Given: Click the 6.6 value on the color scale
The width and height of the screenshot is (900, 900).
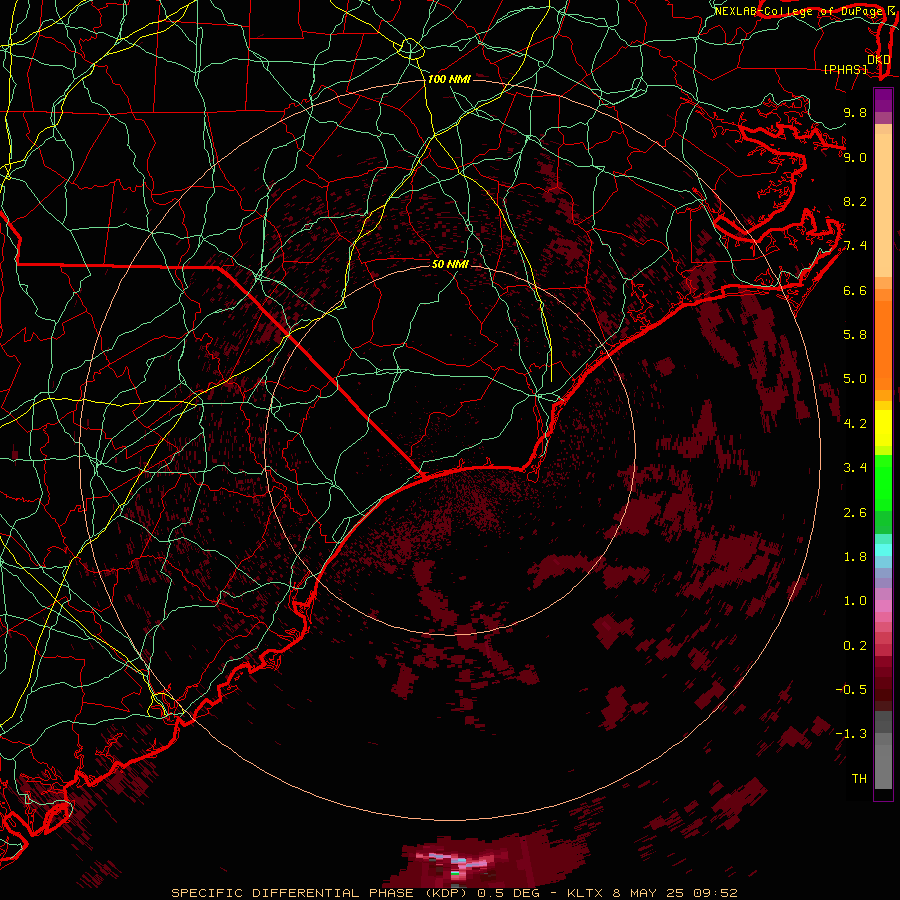Looking at the screenshot, I should pyautogui.click(x=855, y=290).
